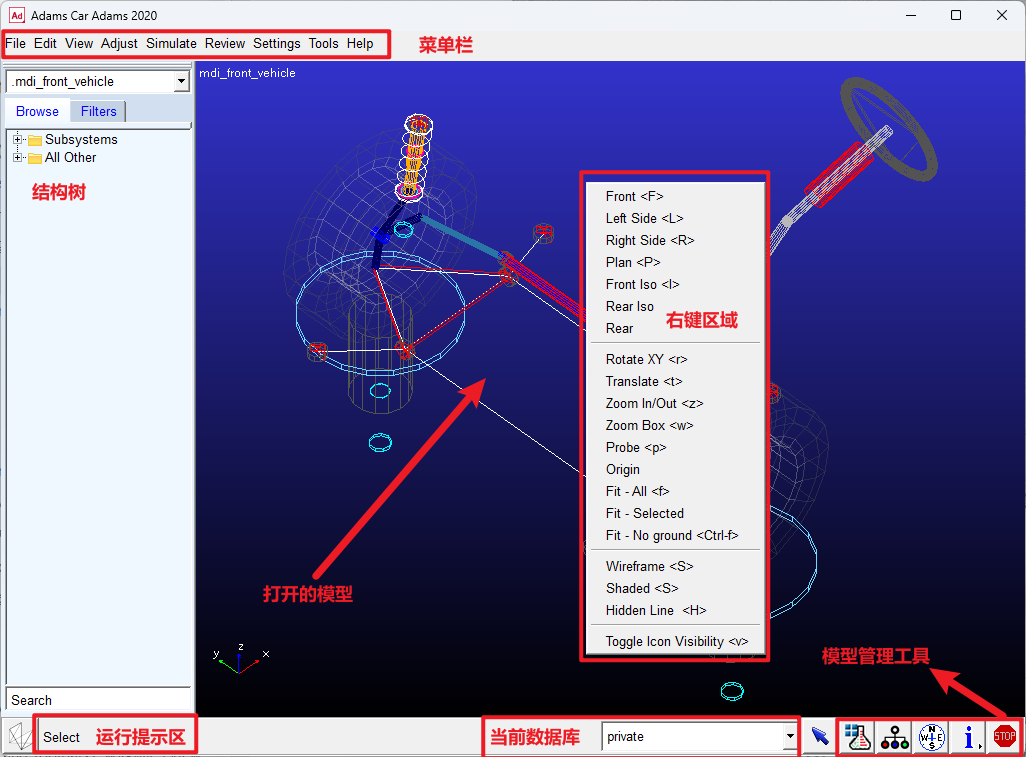Click the blue information icon
The image size is (1026, 757).
point(969,737)
